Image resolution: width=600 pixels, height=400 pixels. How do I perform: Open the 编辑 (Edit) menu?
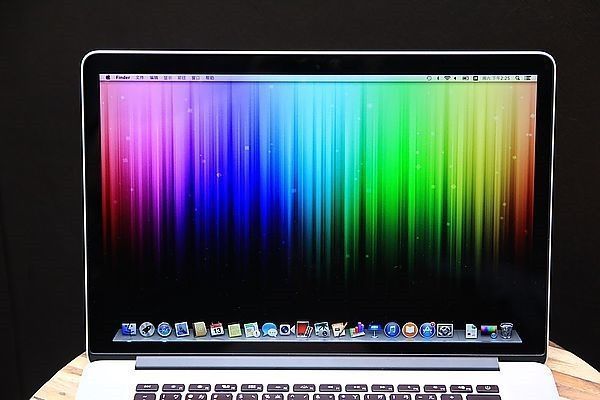click(x=154, y=77)
